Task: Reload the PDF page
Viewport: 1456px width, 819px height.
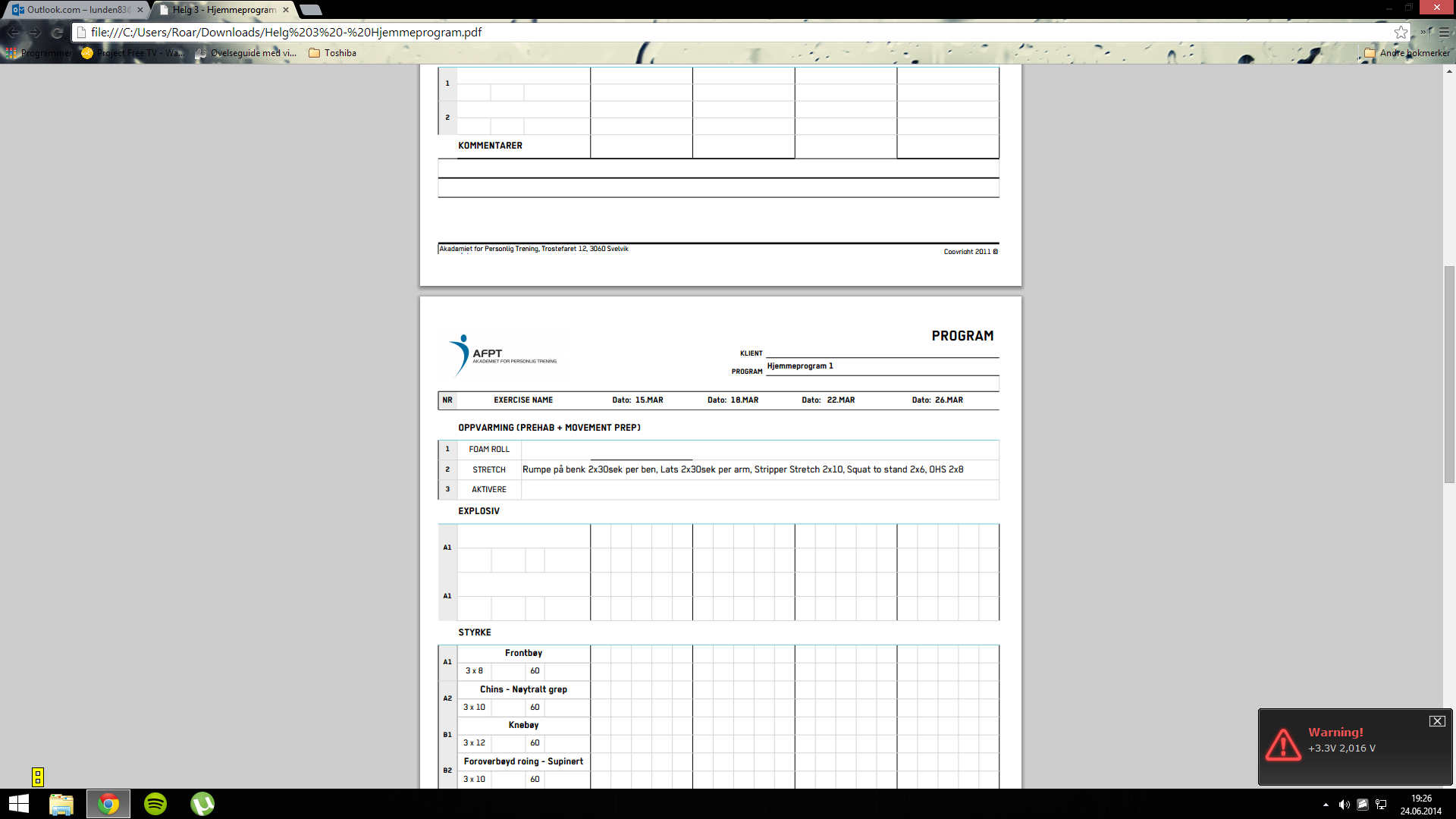Action: coord(57,33)
